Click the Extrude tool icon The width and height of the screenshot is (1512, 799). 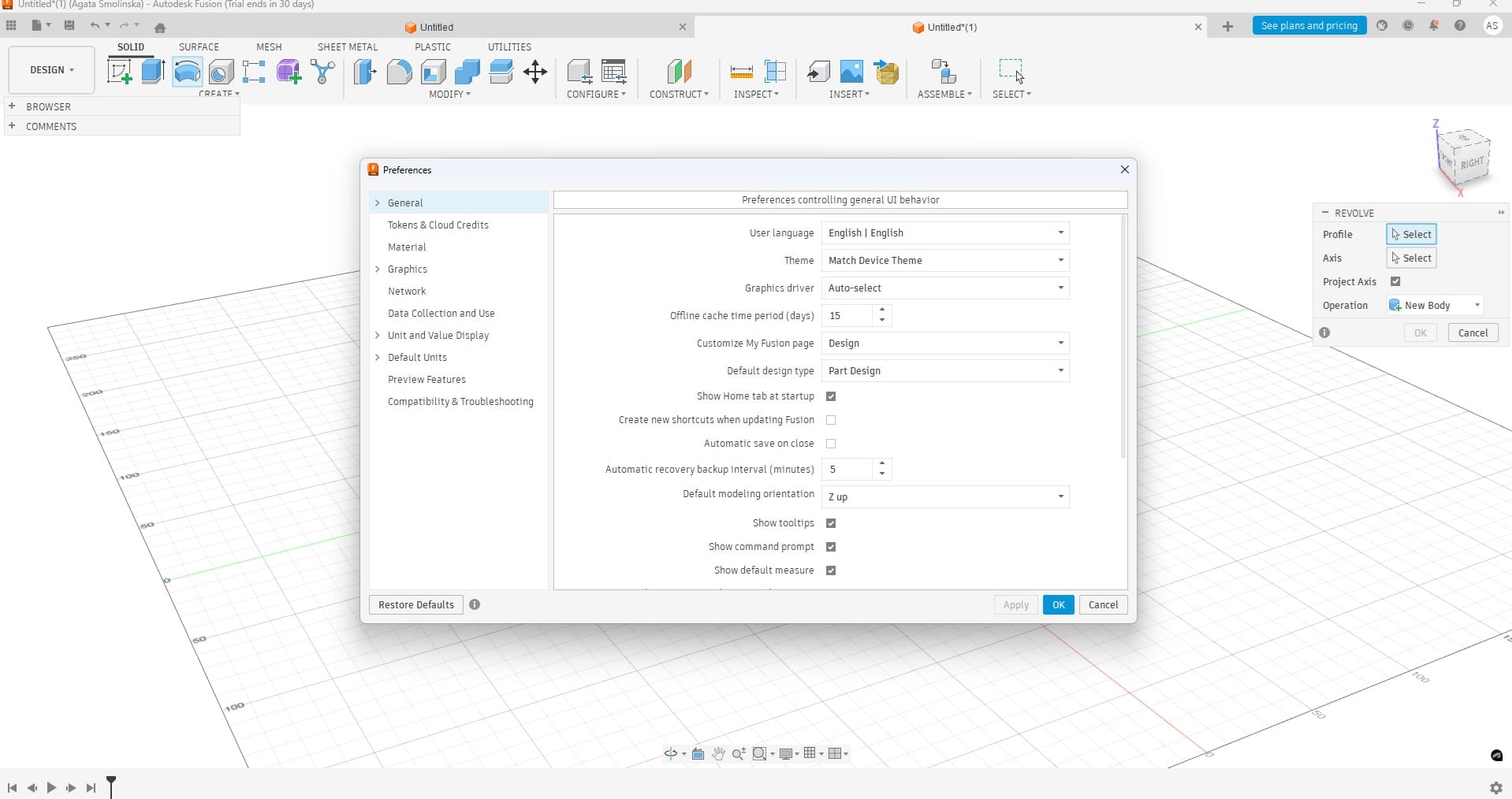pos(153,72)
